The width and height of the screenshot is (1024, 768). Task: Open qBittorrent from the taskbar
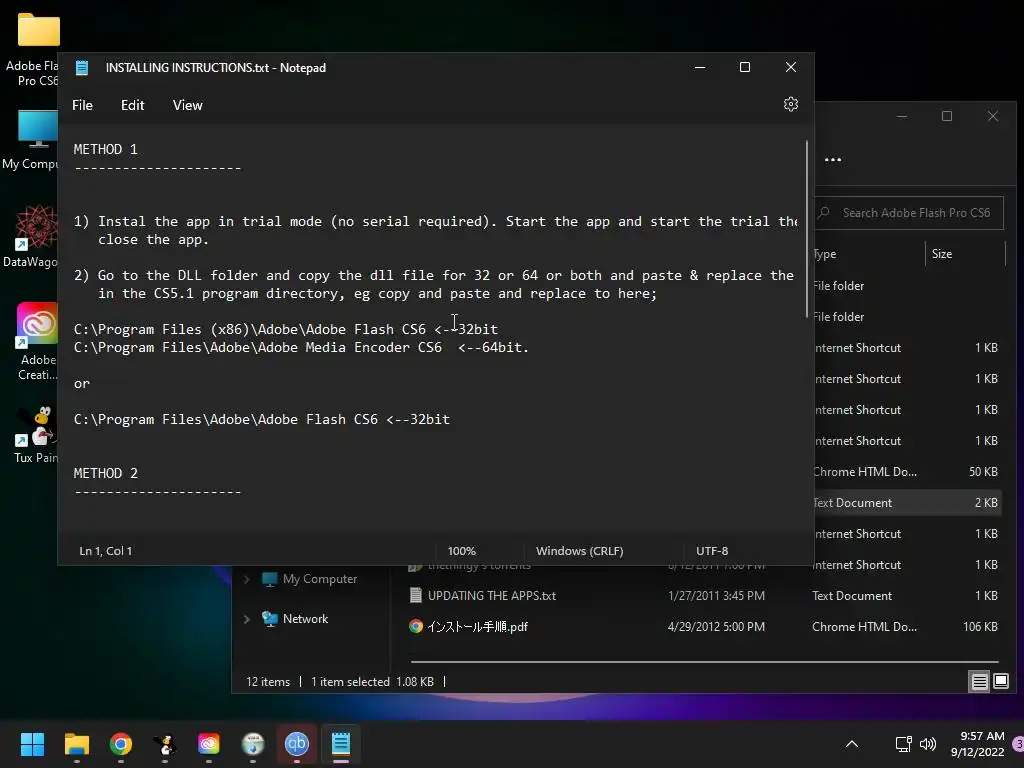pyautogui.click(x=297, y=744)
